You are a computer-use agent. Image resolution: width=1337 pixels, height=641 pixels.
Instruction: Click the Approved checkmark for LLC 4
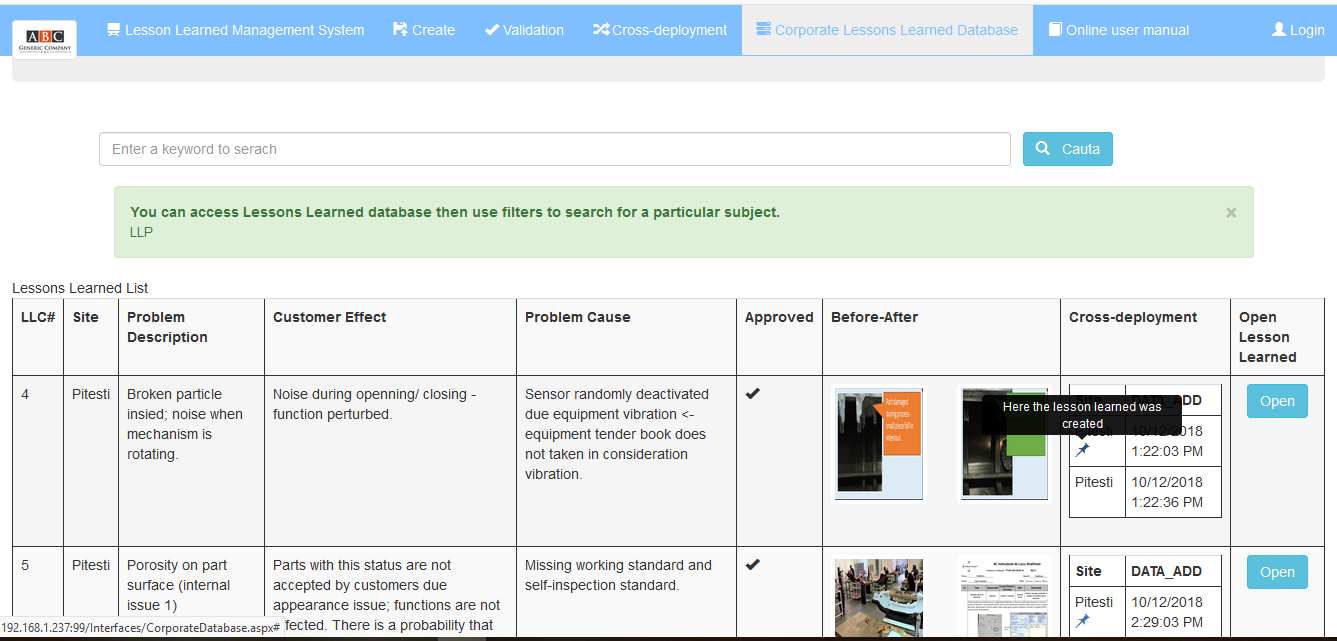pyautogui.click(x=753, y=392)
